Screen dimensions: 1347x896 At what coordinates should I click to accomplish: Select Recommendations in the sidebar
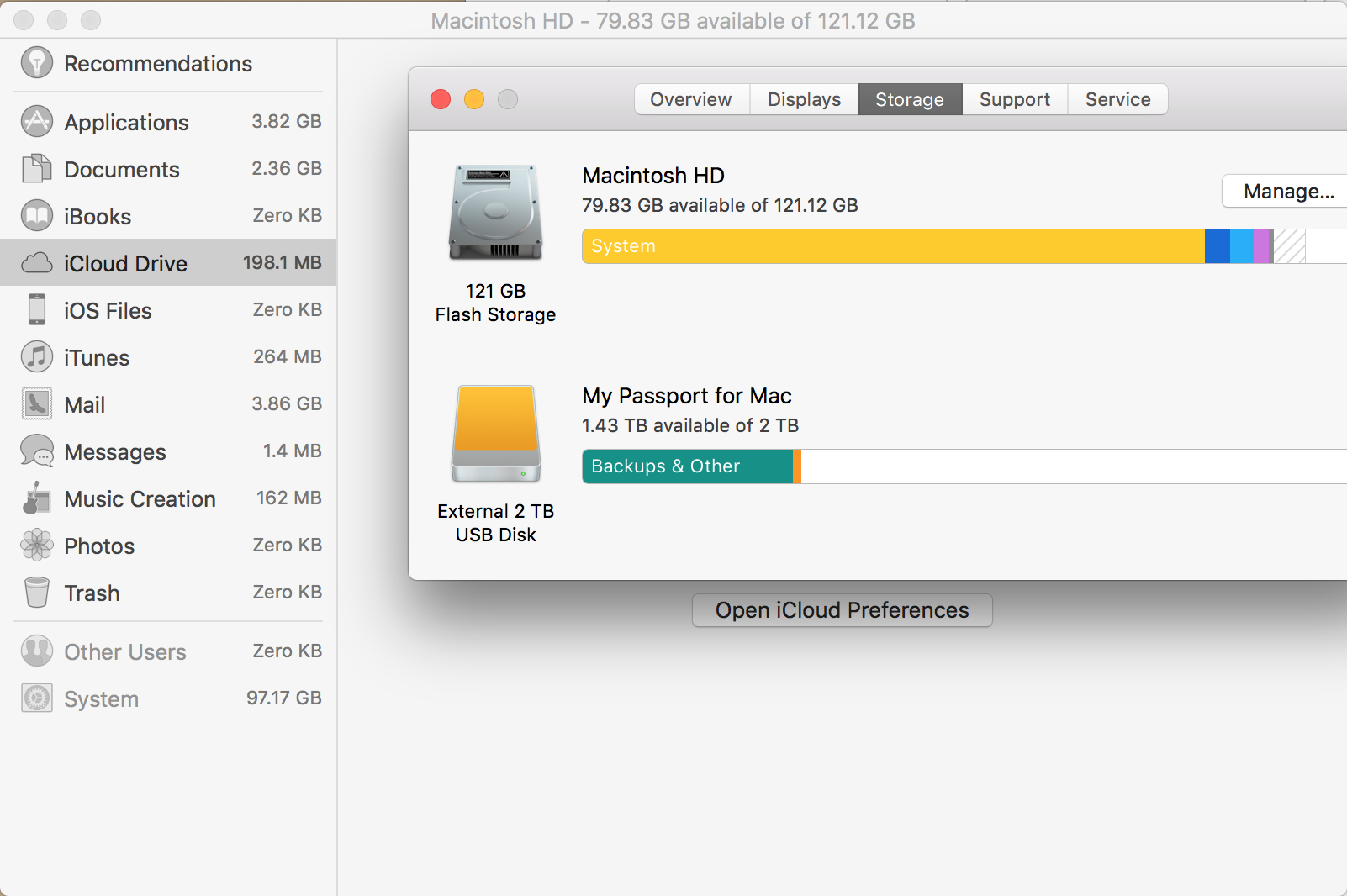[x=158, y=64]
